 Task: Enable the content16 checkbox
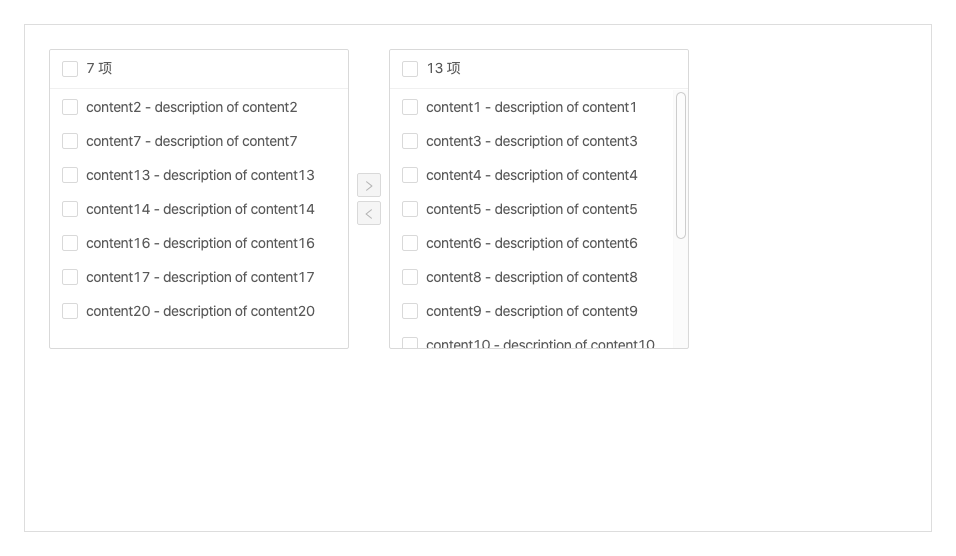tap(70, 243)
